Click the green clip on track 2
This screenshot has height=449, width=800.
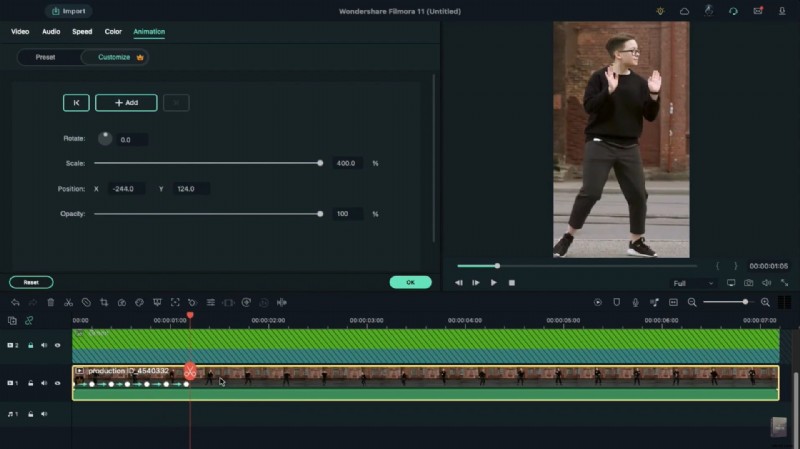click(426, 345)
